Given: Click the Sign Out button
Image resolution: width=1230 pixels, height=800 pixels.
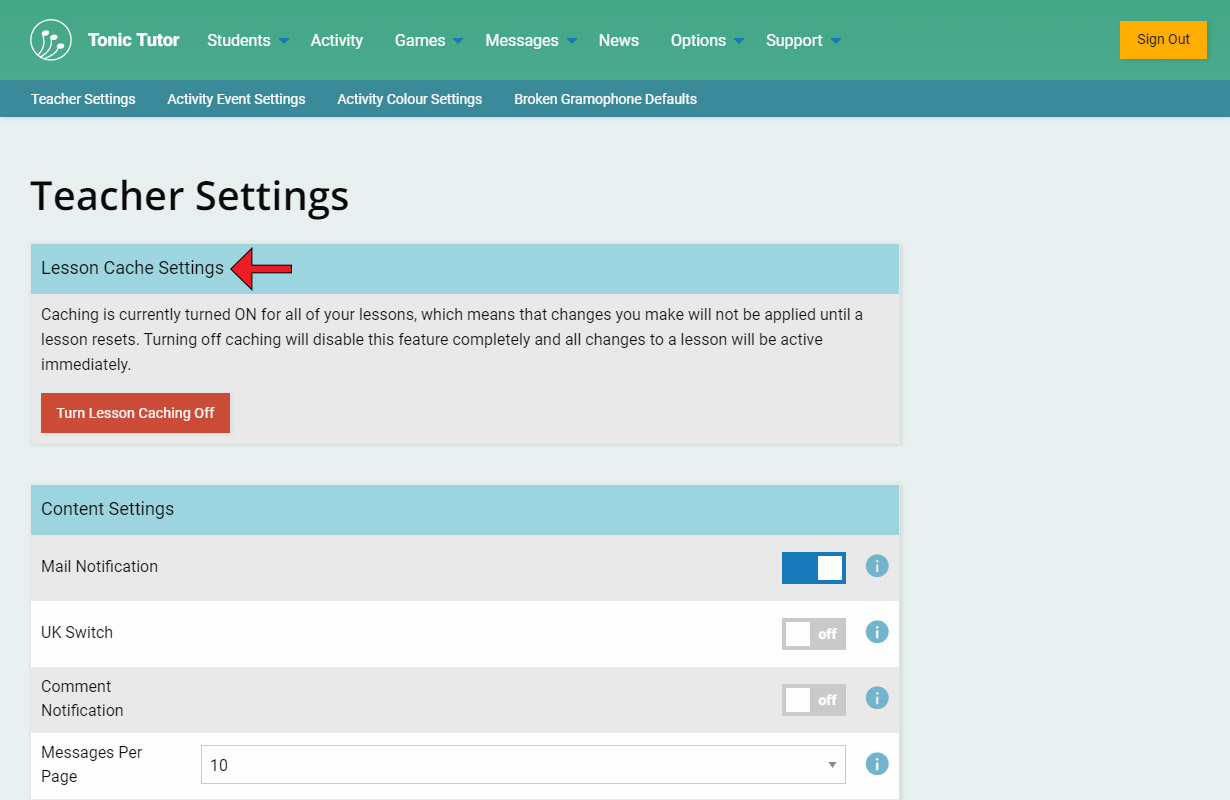Looking at the screenshot, I should click(x=1163, y=40).
